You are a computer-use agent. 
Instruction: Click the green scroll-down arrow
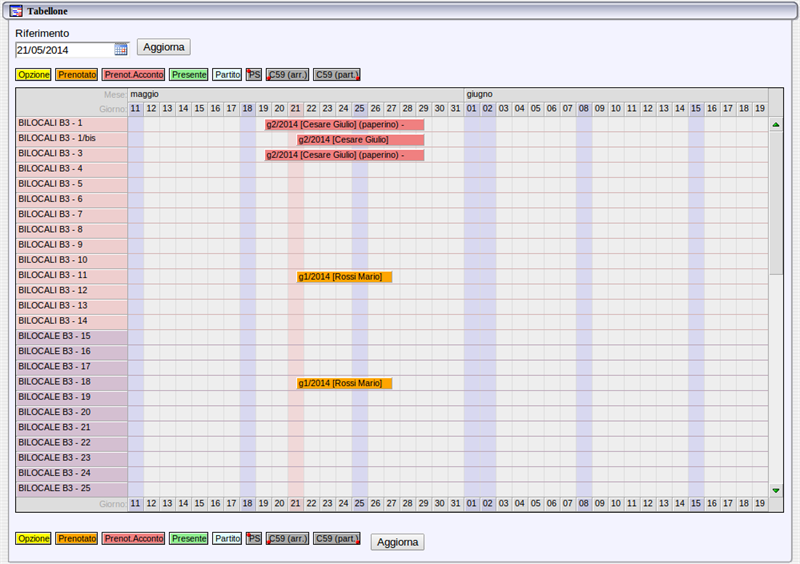(776, 490)
